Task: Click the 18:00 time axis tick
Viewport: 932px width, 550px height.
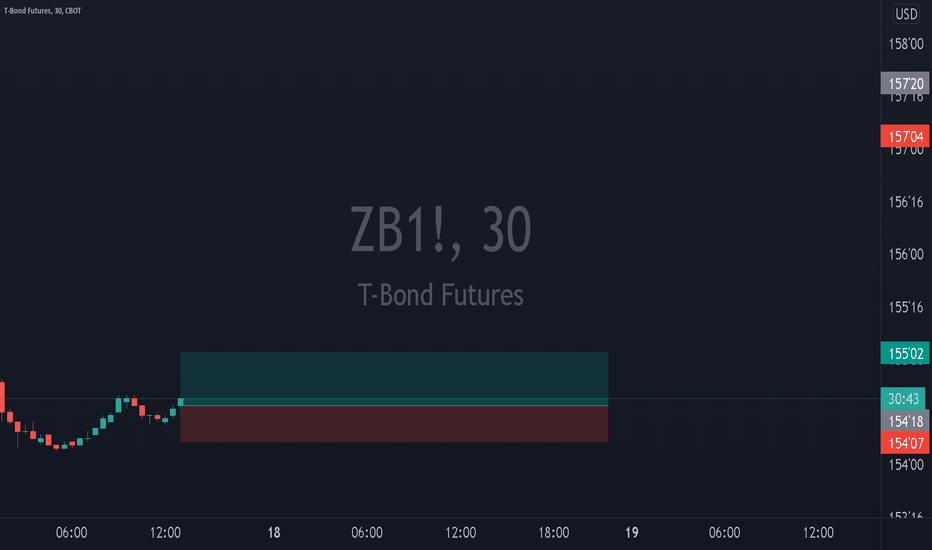Action: pyautogui.click(x=553, y=532)
